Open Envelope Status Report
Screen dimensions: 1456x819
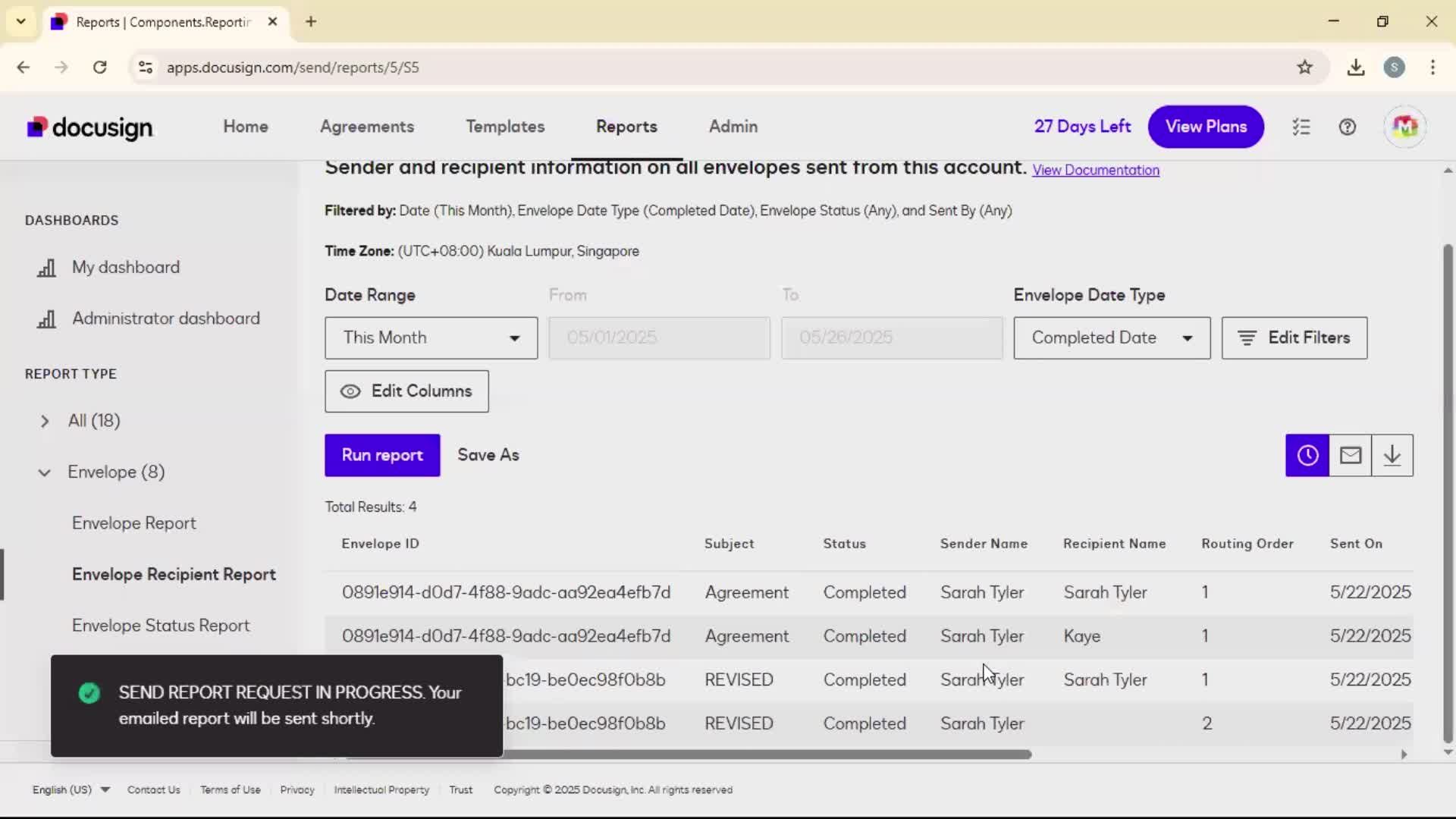pyautogui.click(x=161, y=626)
